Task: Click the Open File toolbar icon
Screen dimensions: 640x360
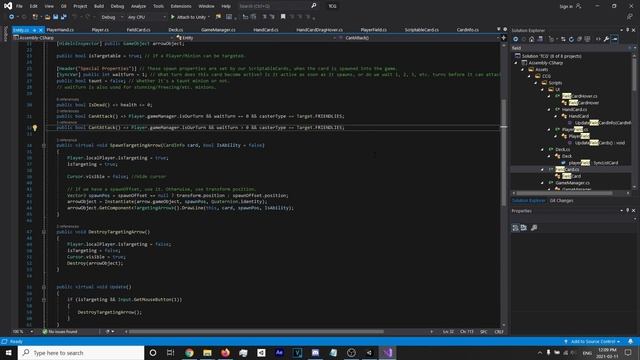Action: [x=47, y=17]
